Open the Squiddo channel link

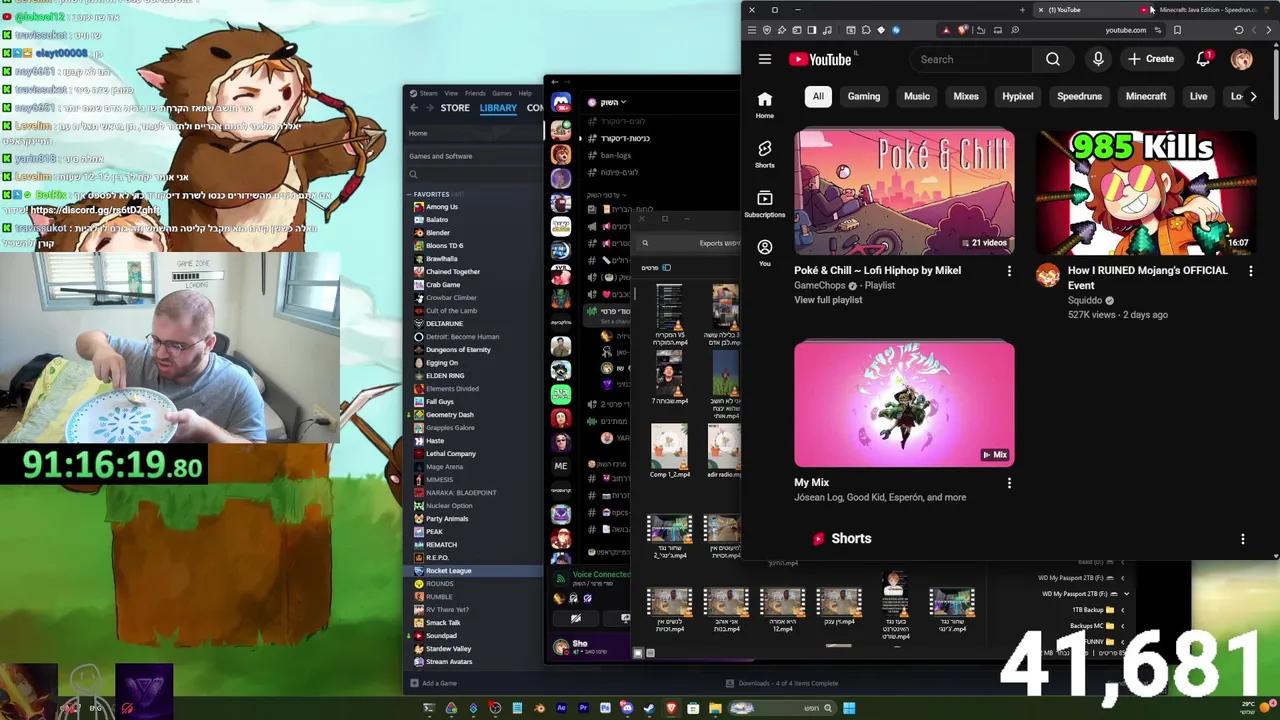pyautogui.click(x=1085, y=300)
